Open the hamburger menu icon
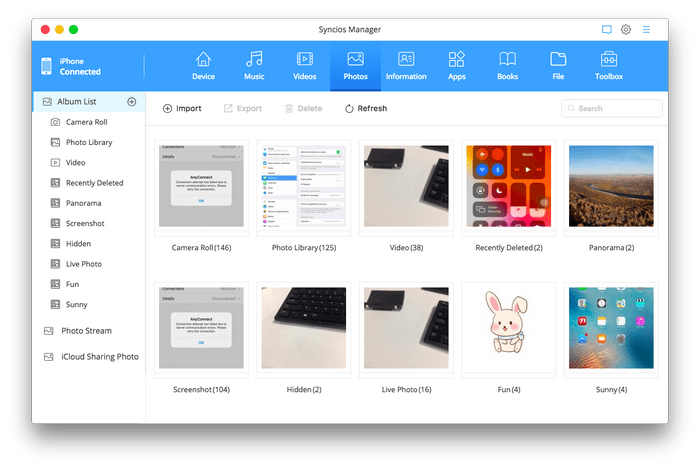This screenshot has width=700, height=469. [x=646, y=30]
